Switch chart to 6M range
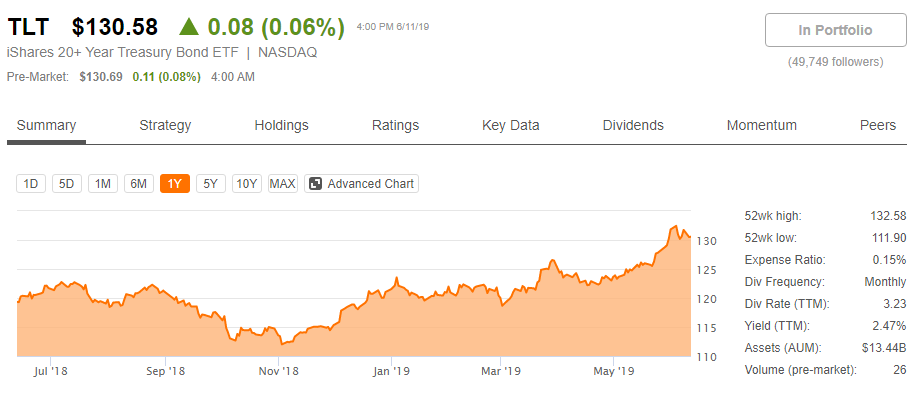 coord(139,184)
